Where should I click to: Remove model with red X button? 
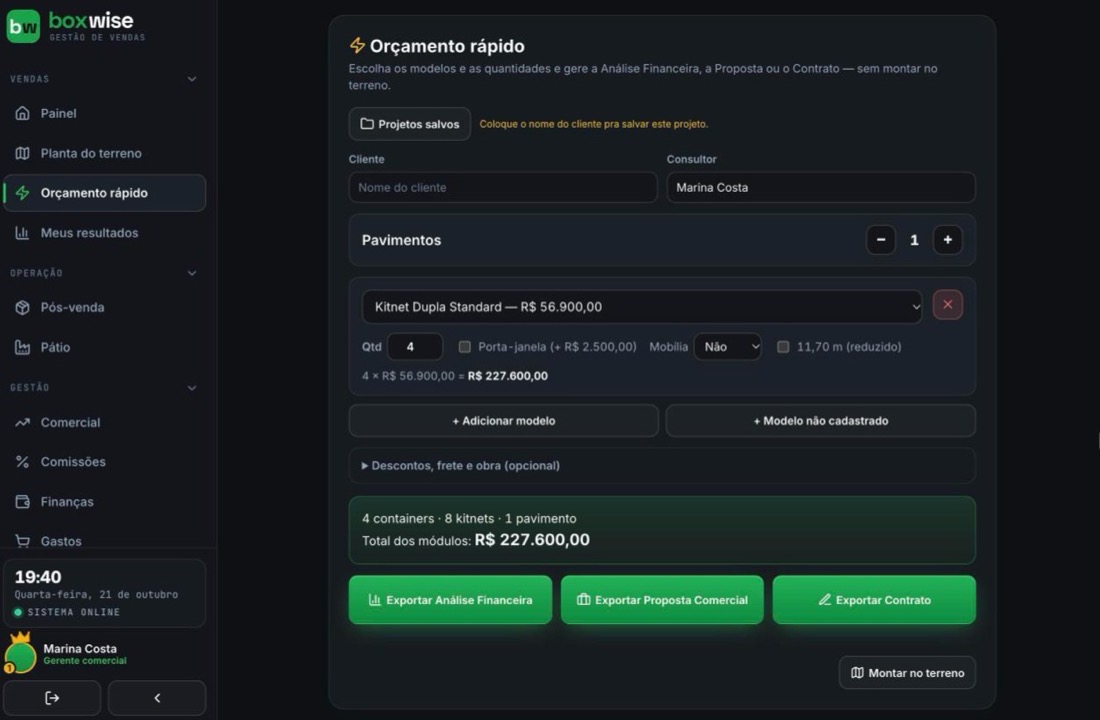tap(948, 305)
